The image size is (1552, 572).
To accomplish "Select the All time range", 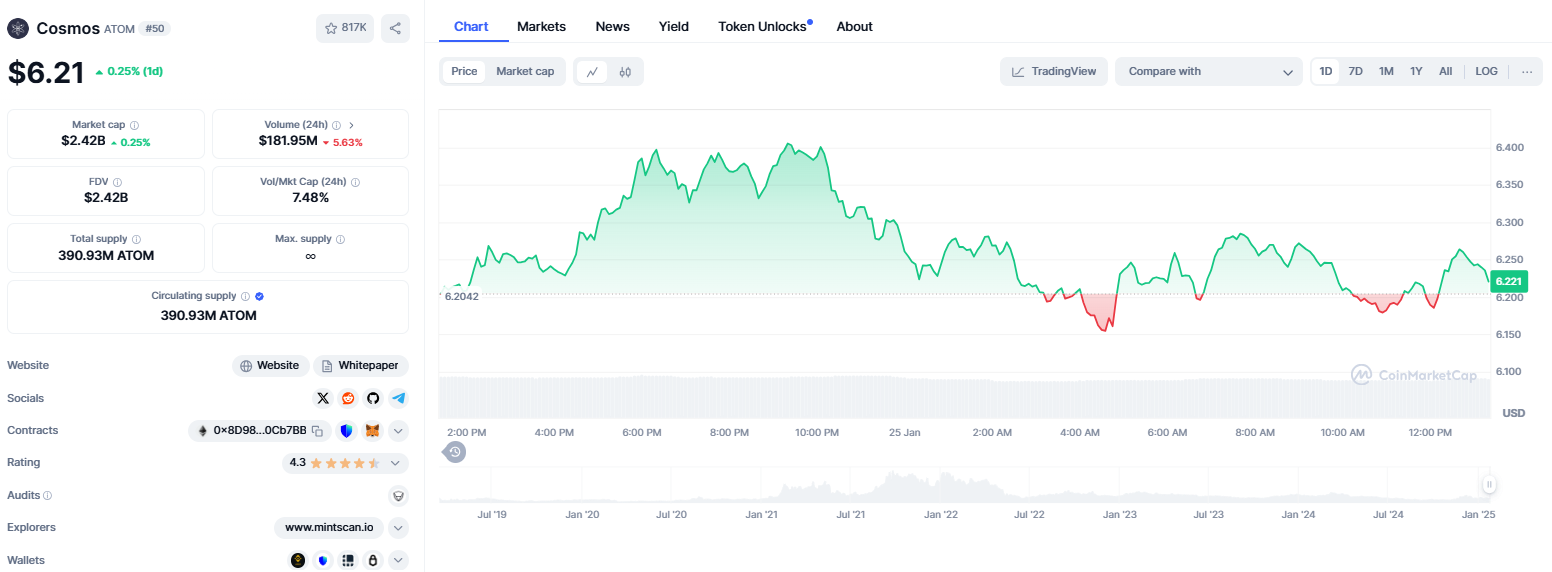I will tap(1446, 71).
